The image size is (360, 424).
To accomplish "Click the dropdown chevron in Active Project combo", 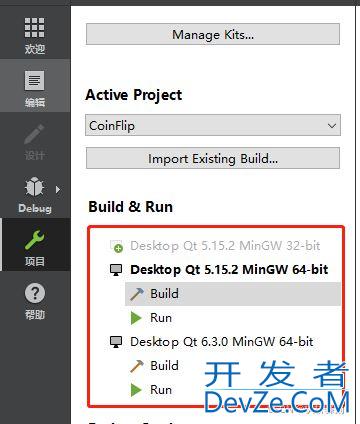I will coord(331,126).
